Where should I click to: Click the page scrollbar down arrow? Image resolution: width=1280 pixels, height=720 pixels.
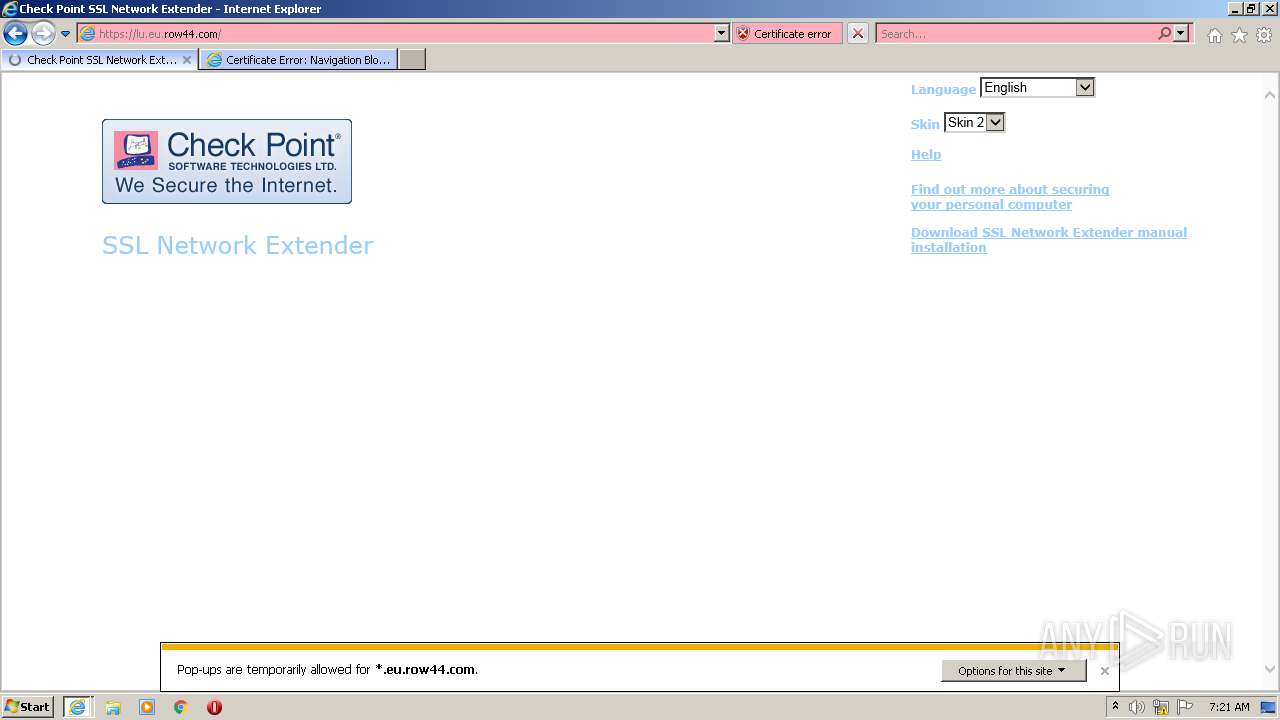tap(1270, 669)
